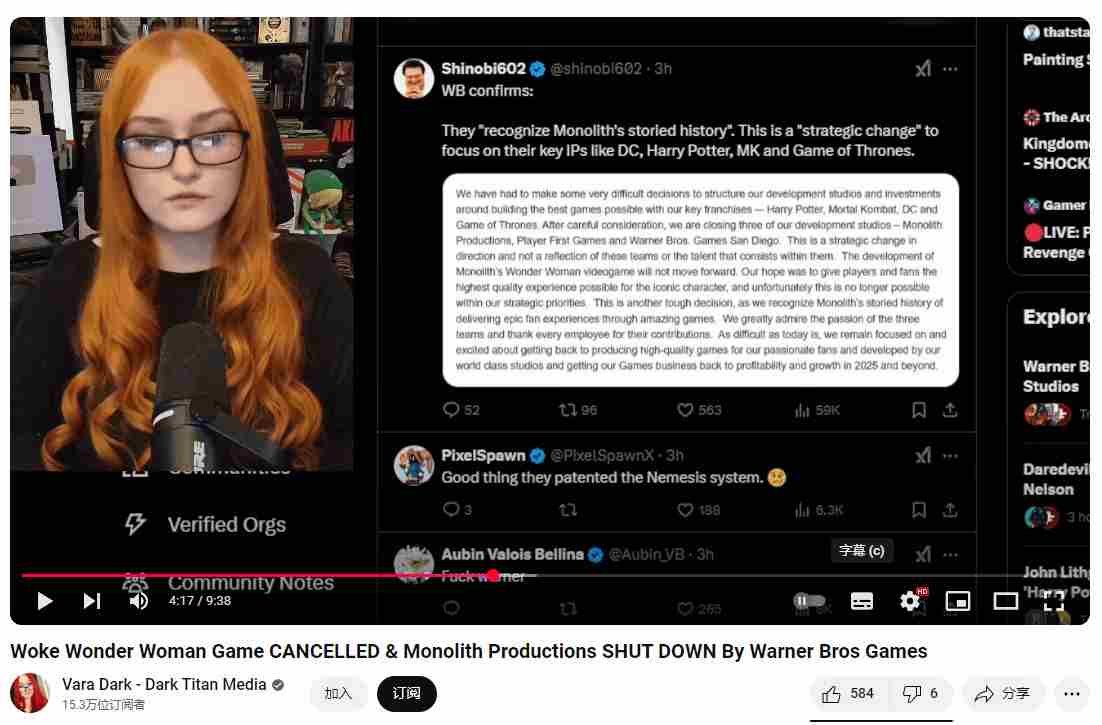The width and height of the screenshot is (1102, 725).
Task: Click the 字幕 (c) captions tooltip
Action: tap(862, 551)
